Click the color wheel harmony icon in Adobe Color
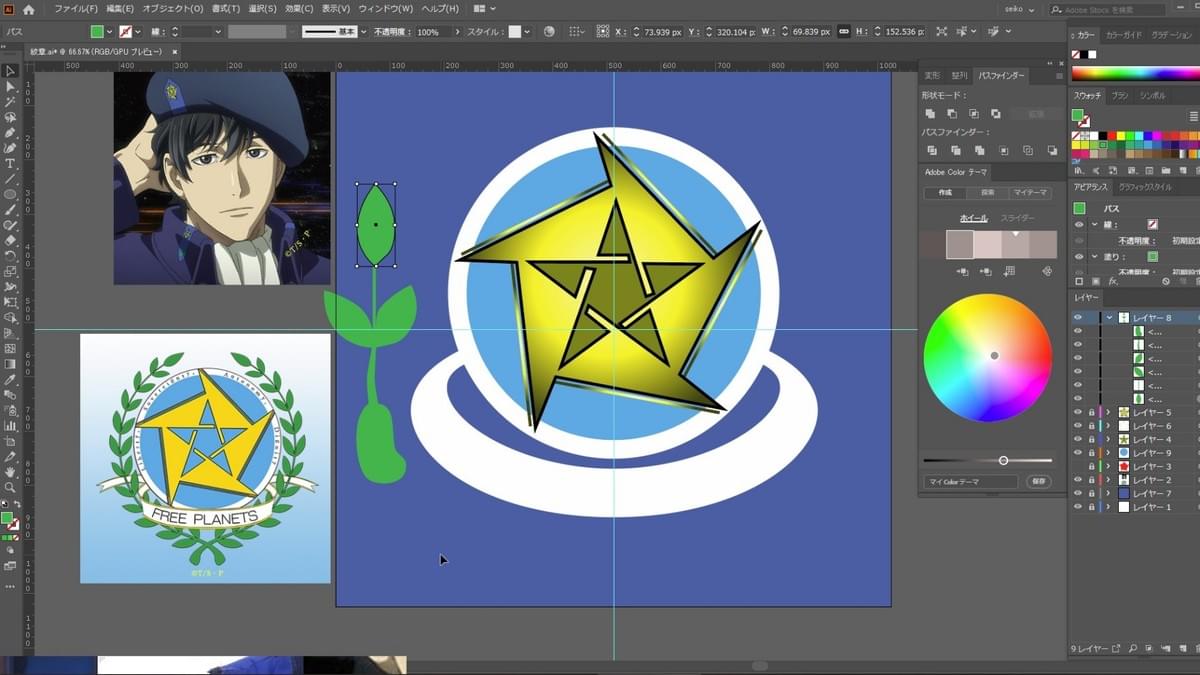Screen dimensions: 1200x675 tap(1047, 271)
